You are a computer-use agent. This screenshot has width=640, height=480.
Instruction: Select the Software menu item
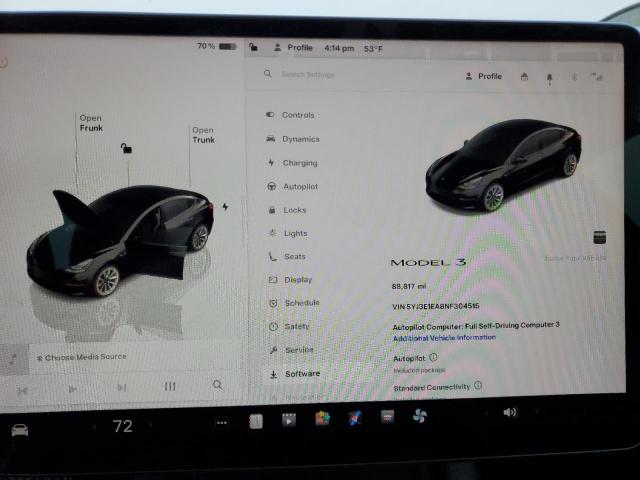coord(295,374)
